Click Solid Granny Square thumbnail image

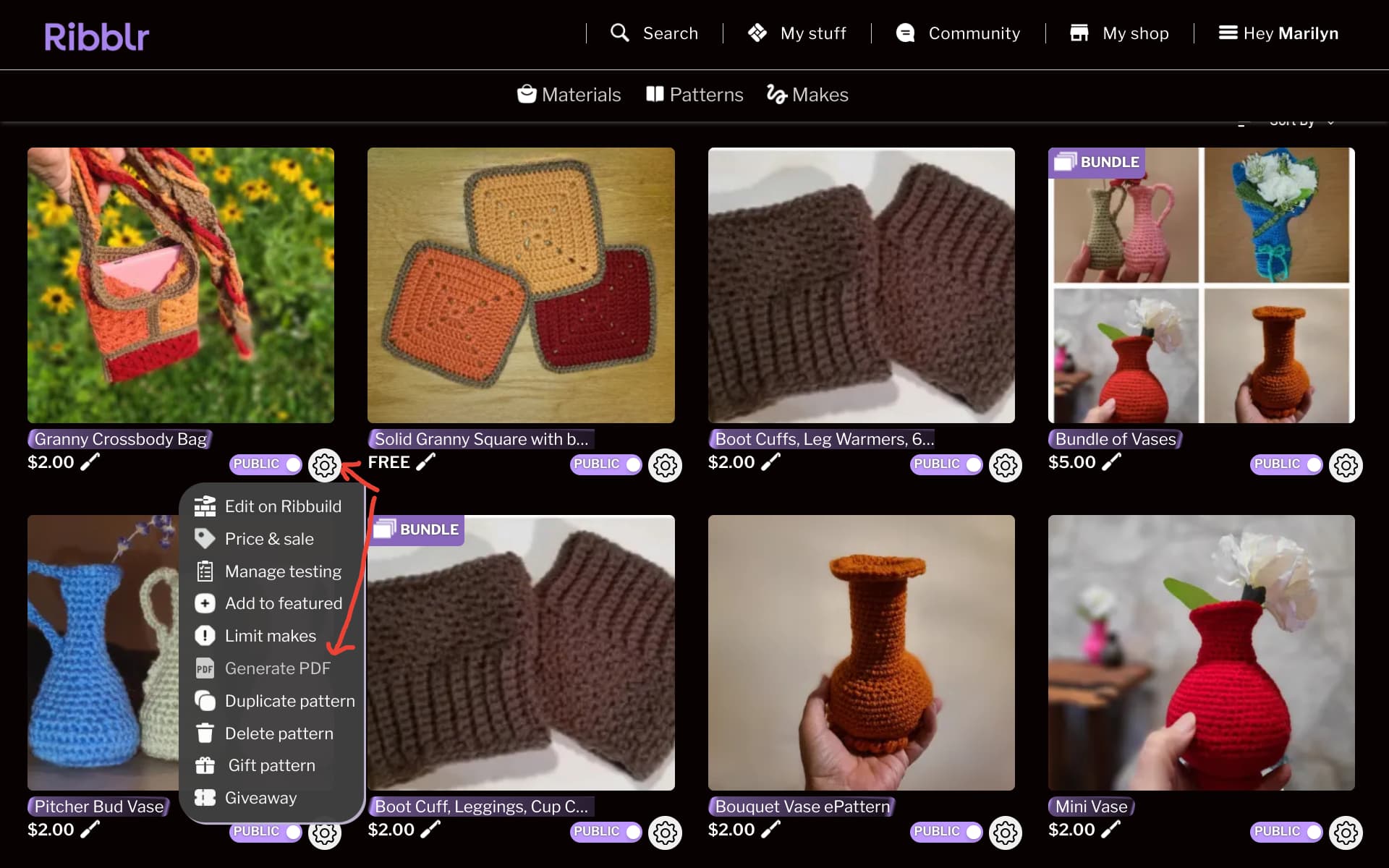point(521,285)
